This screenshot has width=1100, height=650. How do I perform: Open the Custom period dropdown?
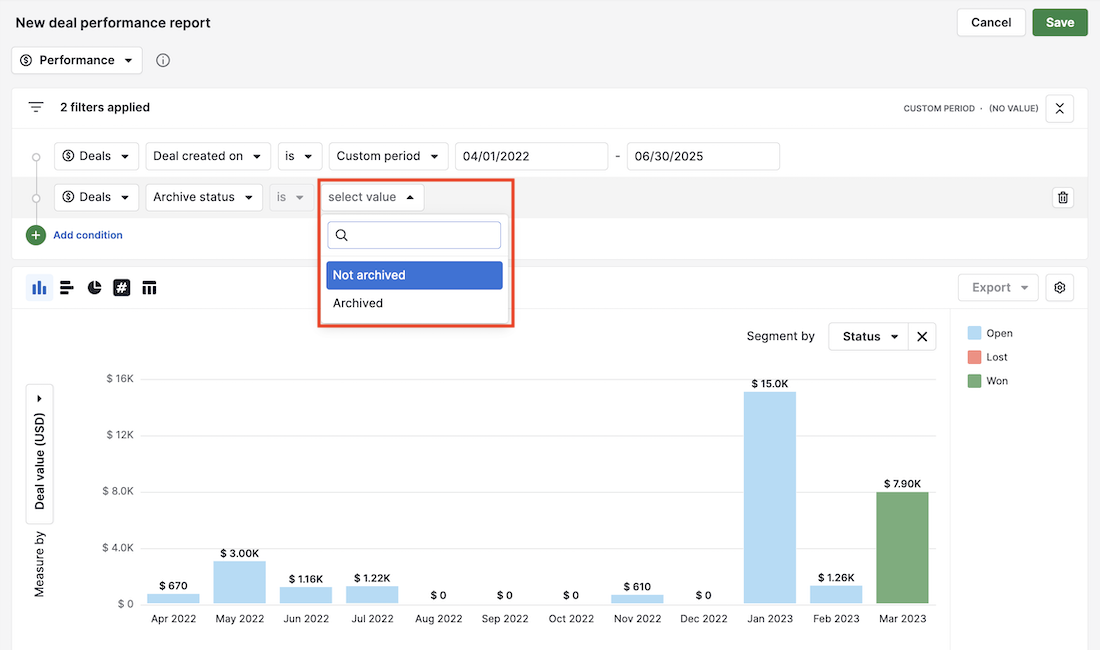[388, 156]
